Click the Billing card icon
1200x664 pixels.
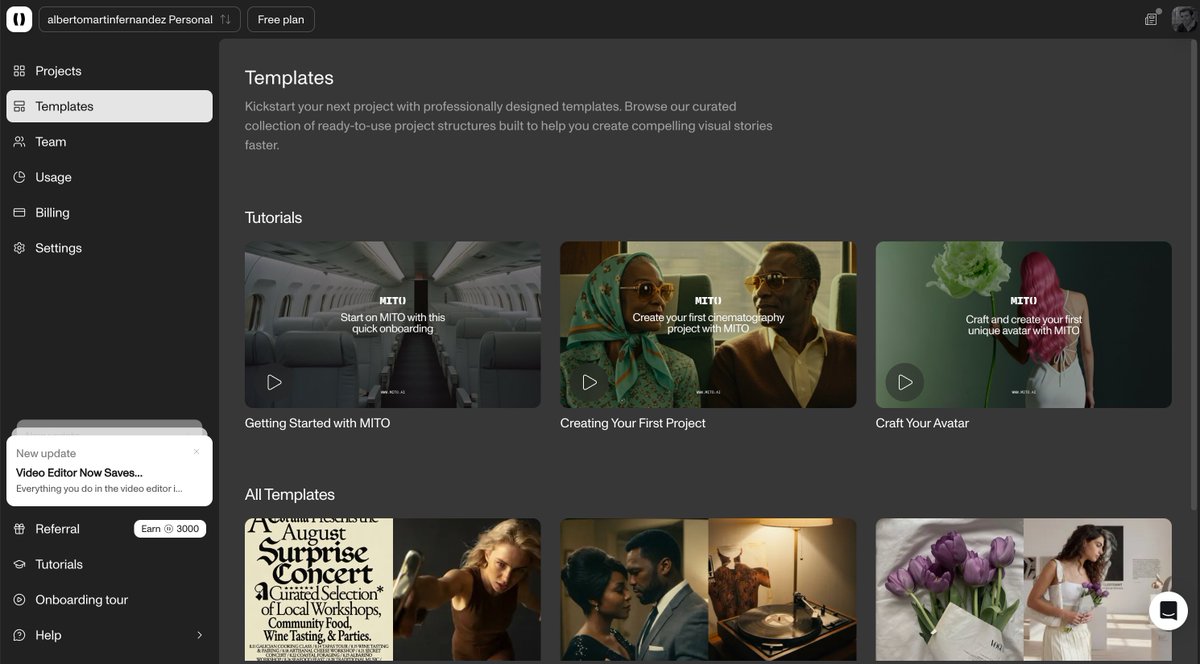(19, 213)
